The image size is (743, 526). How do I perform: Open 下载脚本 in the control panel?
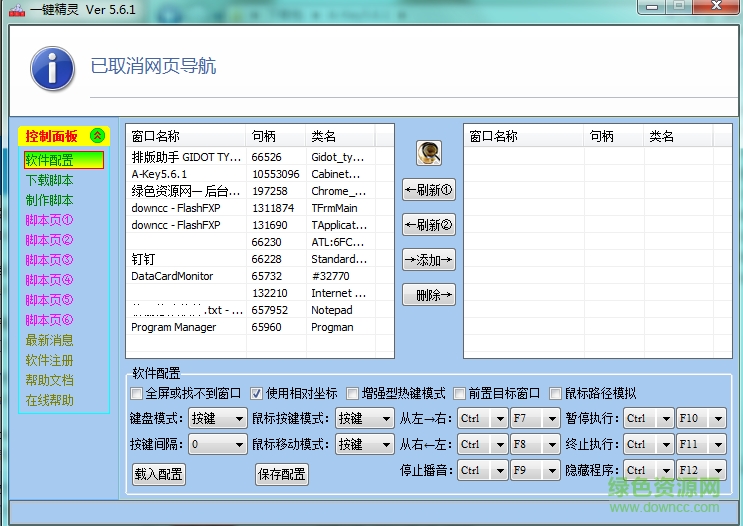(x=50, y=180)
